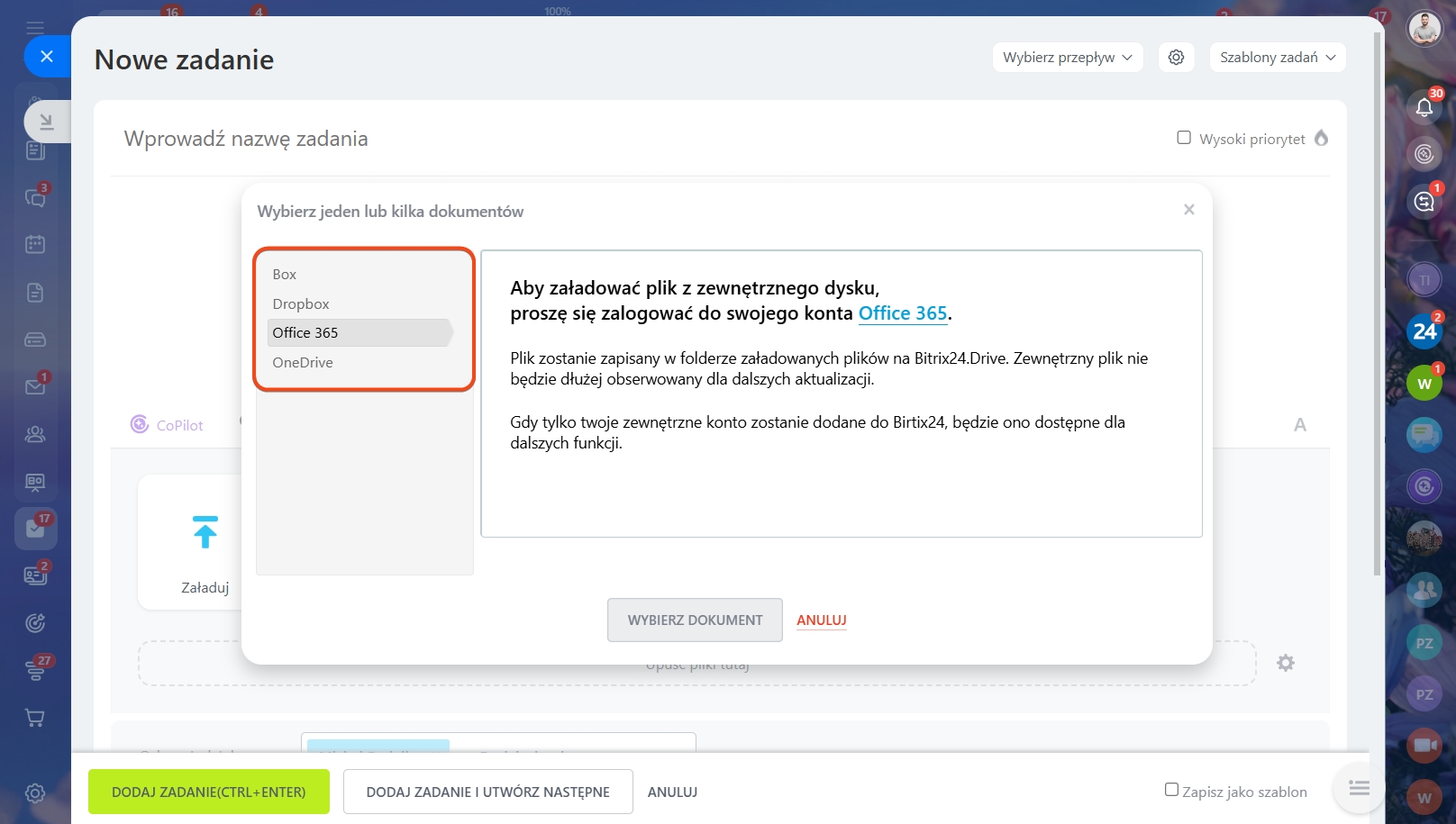Open tasks icon with badge 17 in sidebar

[36, 529]
